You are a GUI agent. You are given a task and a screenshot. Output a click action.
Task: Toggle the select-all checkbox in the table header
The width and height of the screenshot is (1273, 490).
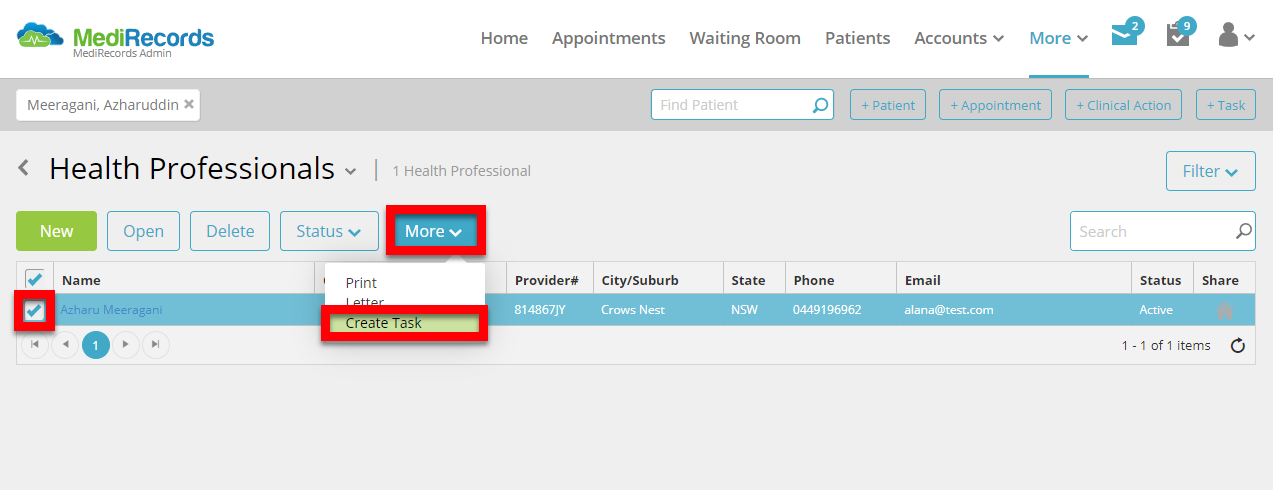click(34, 279)
